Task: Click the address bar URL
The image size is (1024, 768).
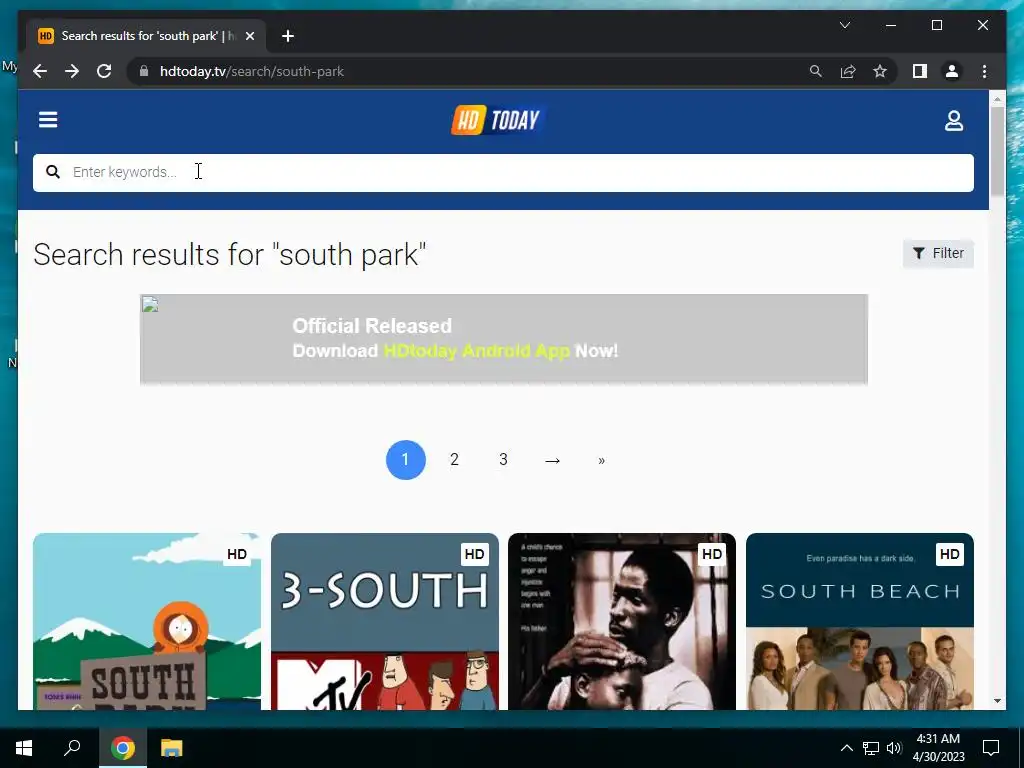Action: 251,71
